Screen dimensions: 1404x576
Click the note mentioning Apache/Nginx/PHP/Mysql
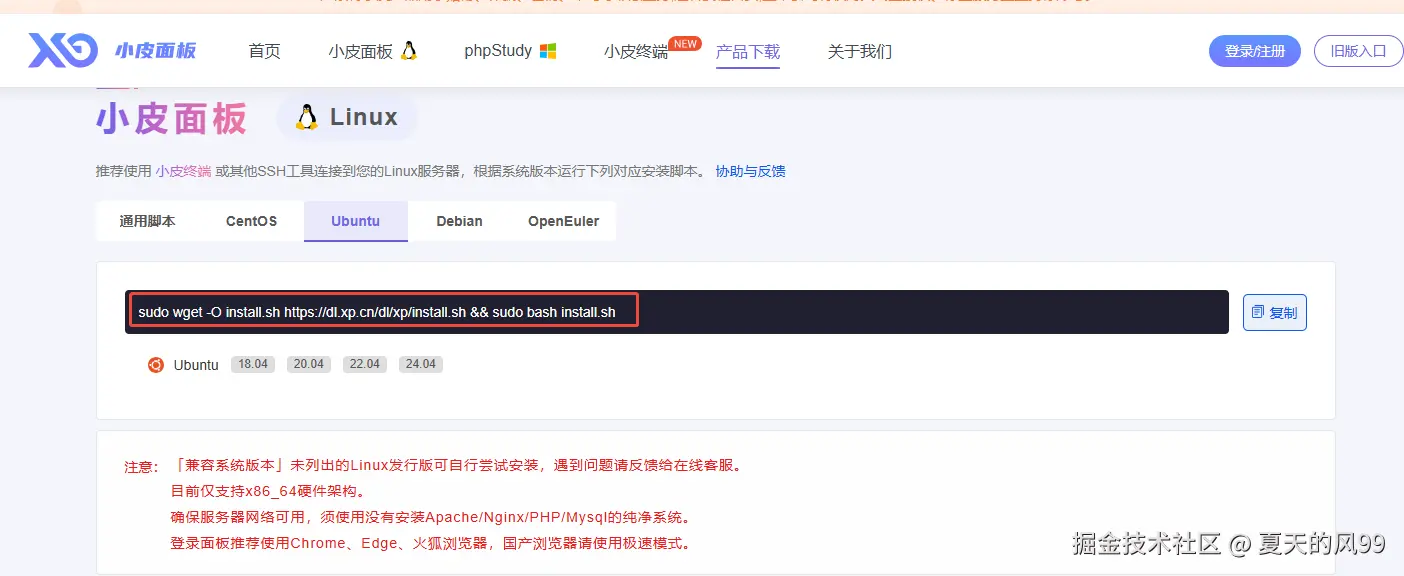431,517
